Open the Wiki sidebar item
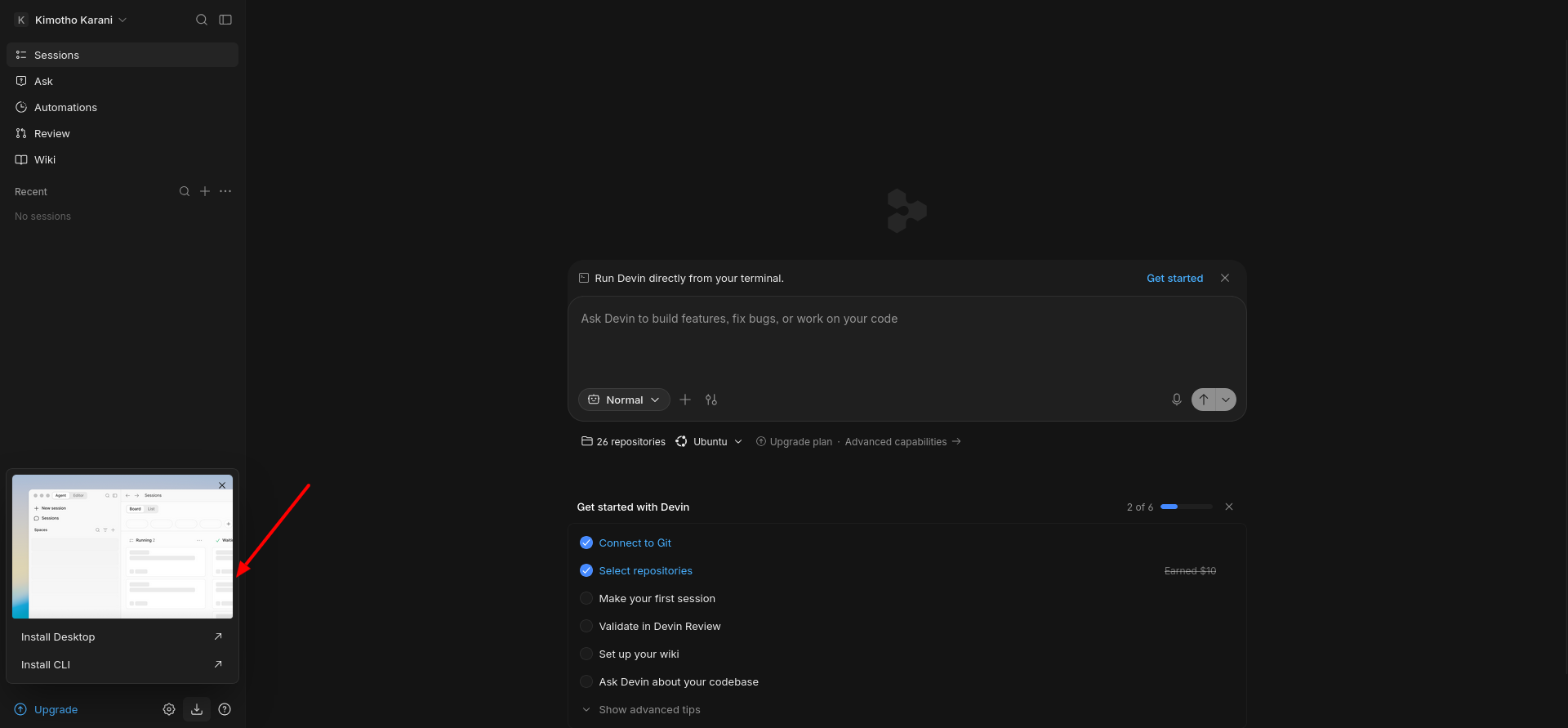The image size is (1568, 728). tap(122, 159)
